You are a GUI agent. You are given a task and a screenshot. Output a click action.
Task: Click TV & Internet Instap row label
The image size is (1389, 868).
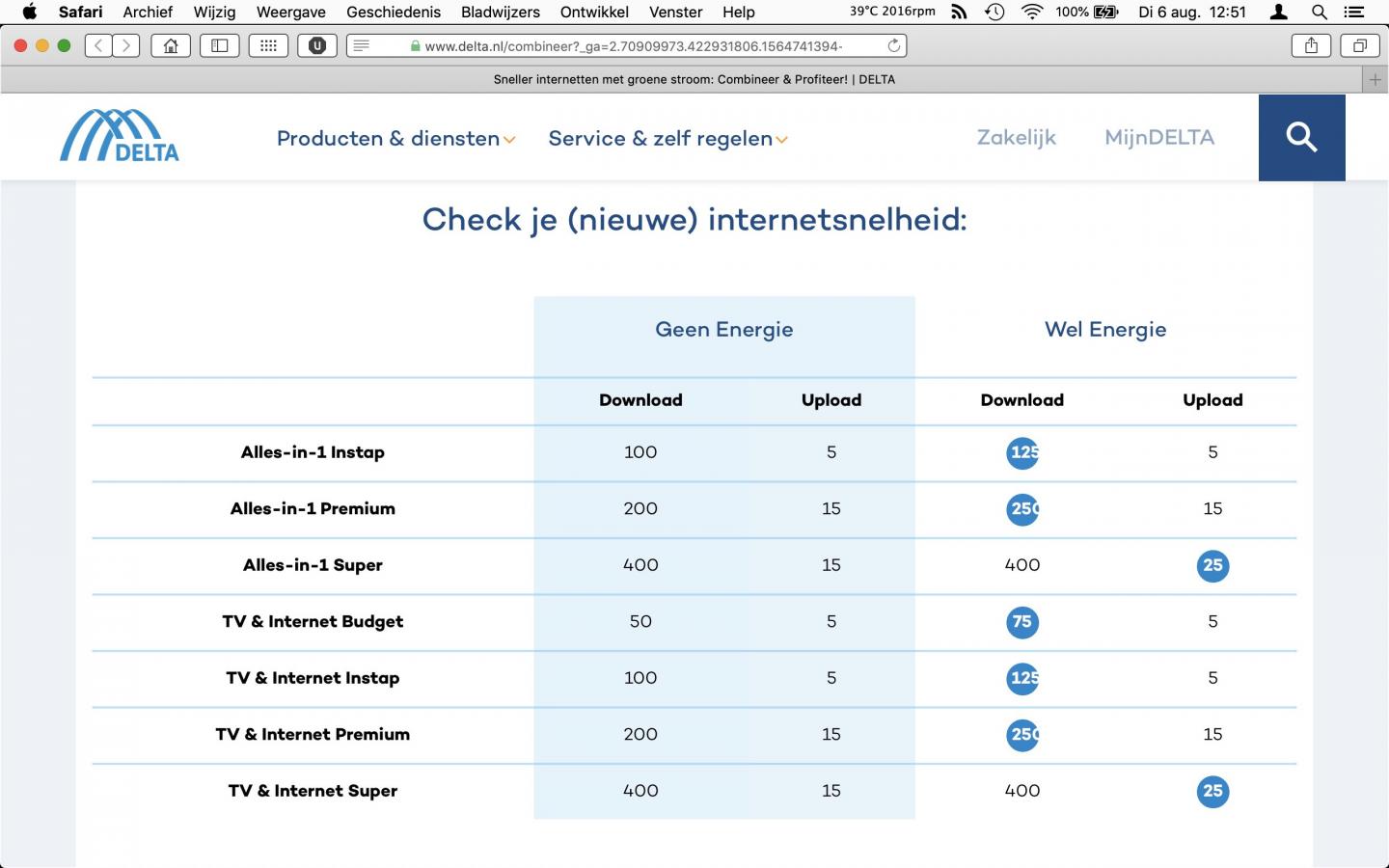[313, 678]
